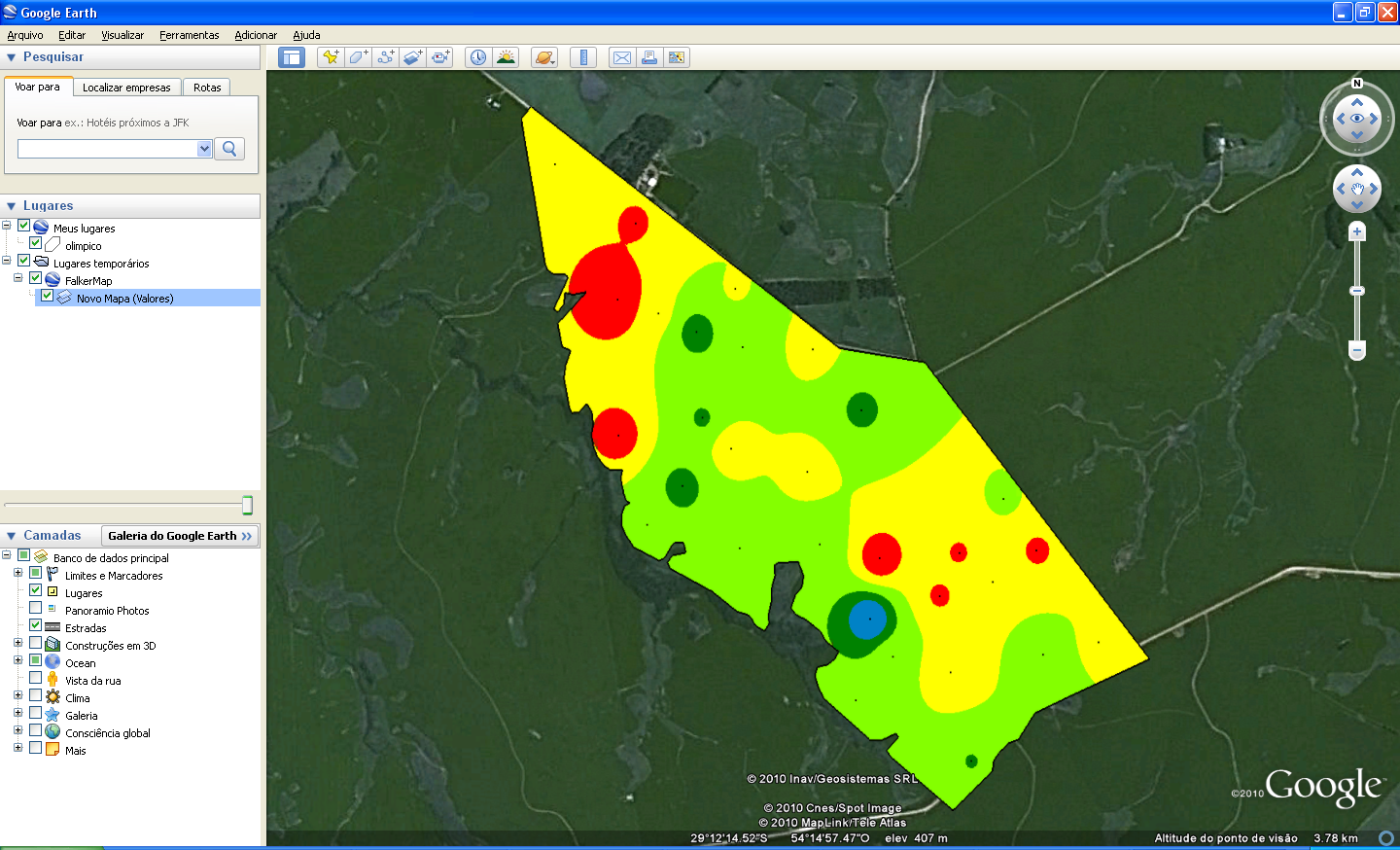This screenshot has height=850, width=1400.
Task: Click the print icon in toolbar
Action: 649,57
